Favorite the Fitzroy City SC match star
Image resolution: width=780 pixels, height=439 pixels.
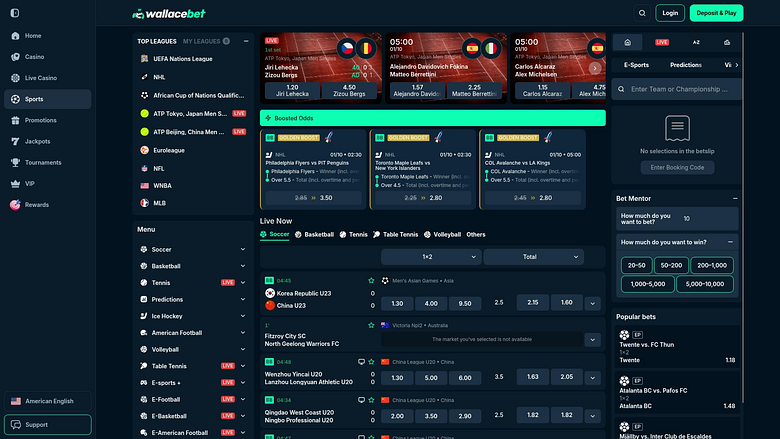tap(371, 325)
